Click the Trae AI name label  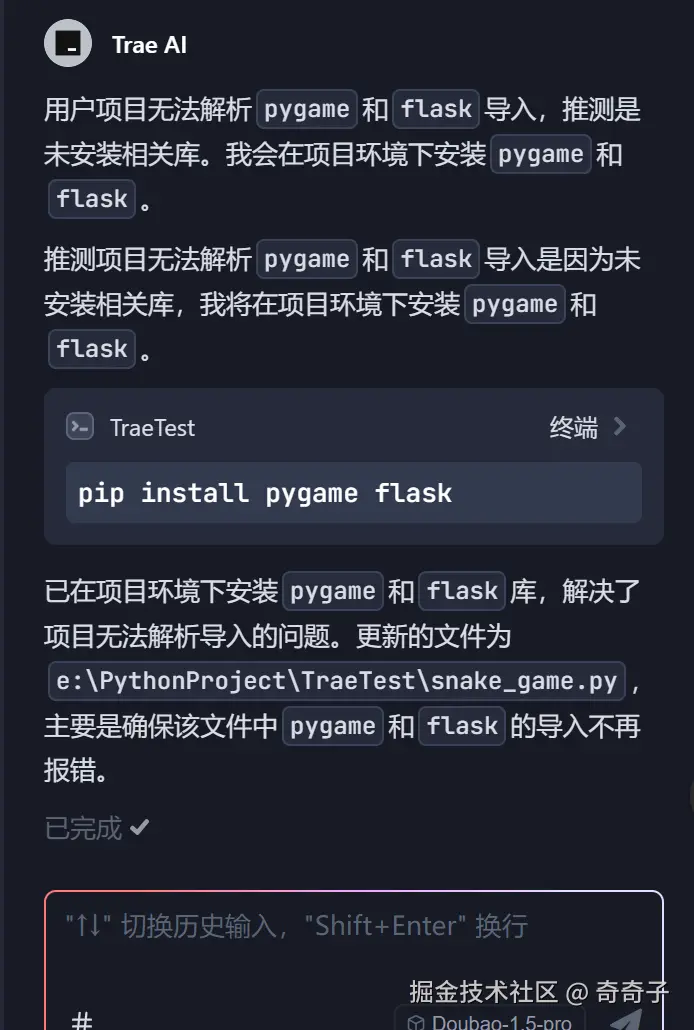(149, 45)
